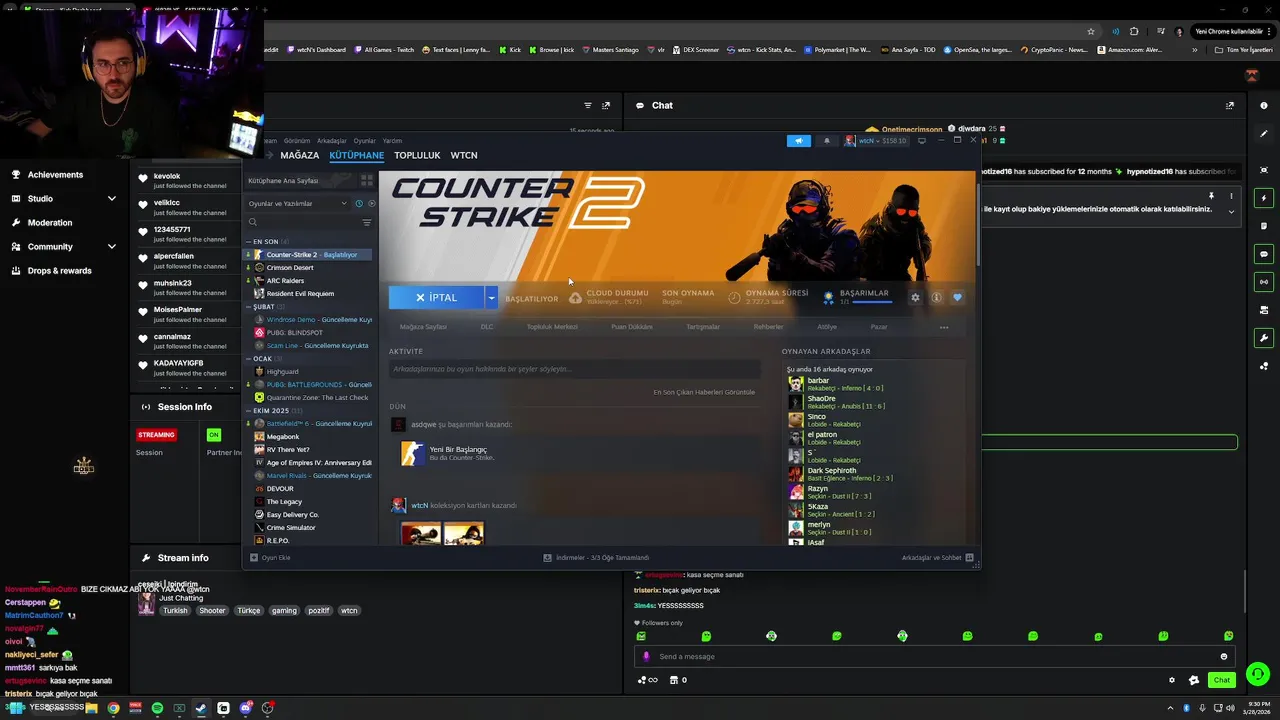Click in the Send a message field
This screenshot has width=1280, height=720.
(935, 656)
